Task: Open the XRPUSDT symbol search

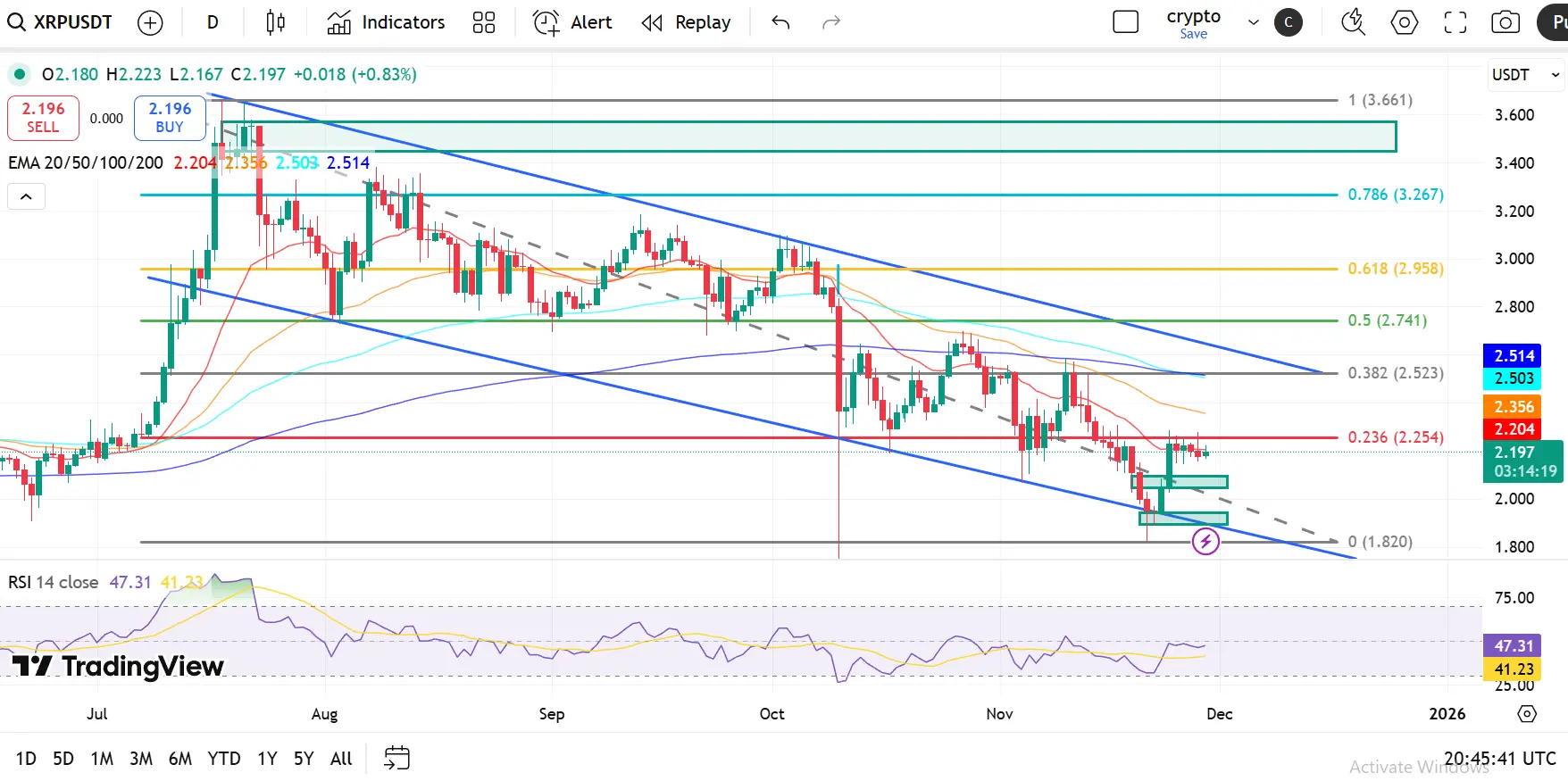Action: tap(60, 22)
